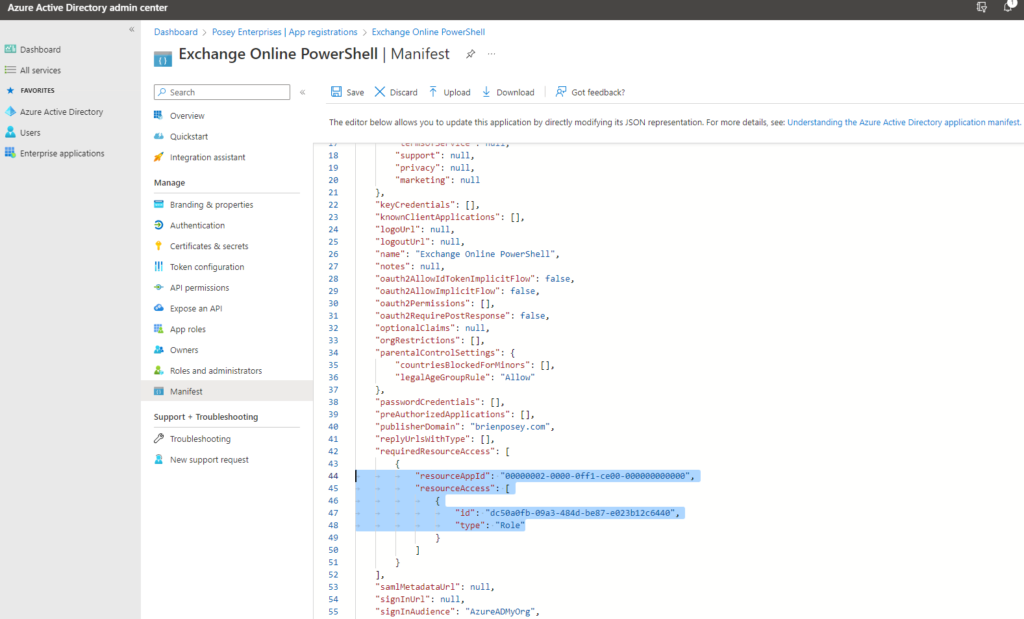Viewport: 1024px width, 619px height.
Task: Click the "type": "Role" line
Action: (490, 525)
